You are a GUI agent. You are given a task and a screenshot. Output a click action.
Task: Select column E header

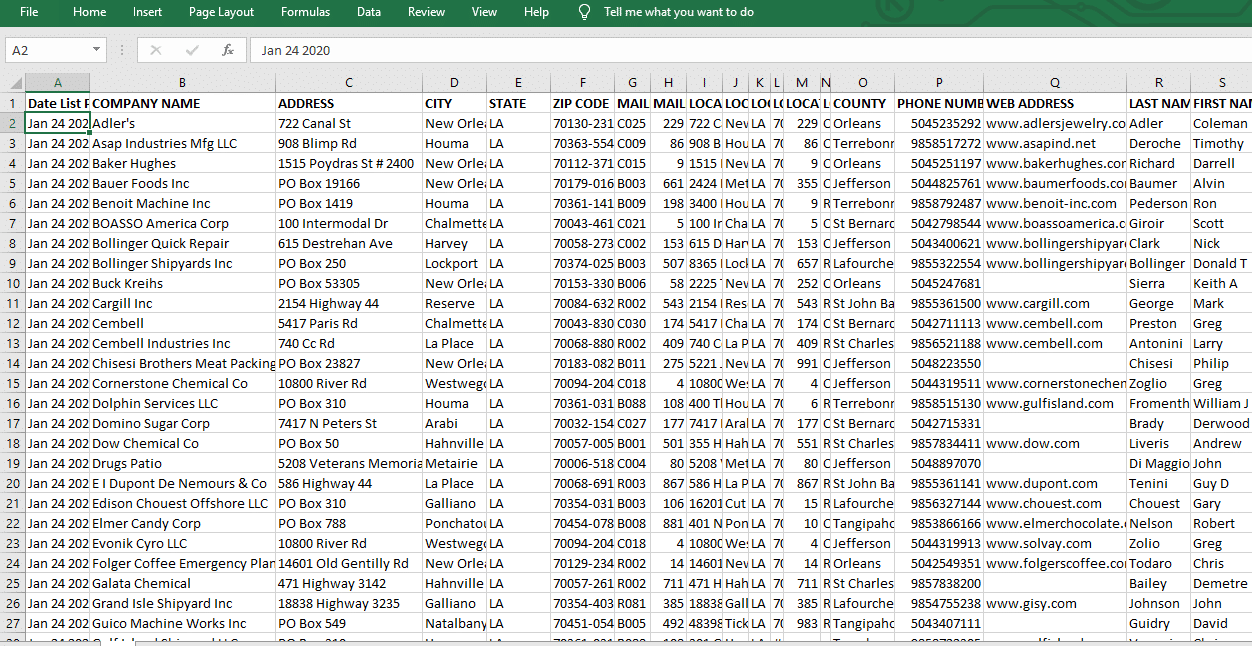518,83
